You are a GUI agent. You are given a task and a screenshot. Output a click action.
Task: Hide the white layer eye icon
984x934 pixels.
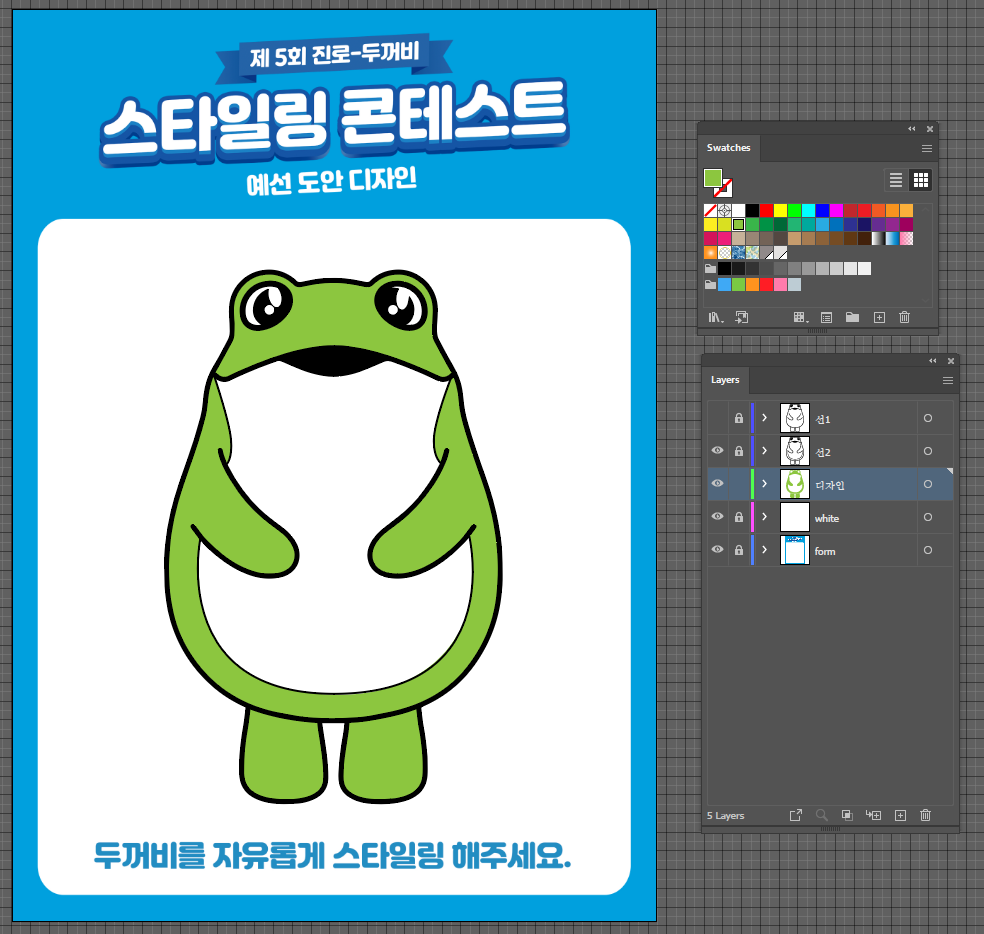pos(718,517)
